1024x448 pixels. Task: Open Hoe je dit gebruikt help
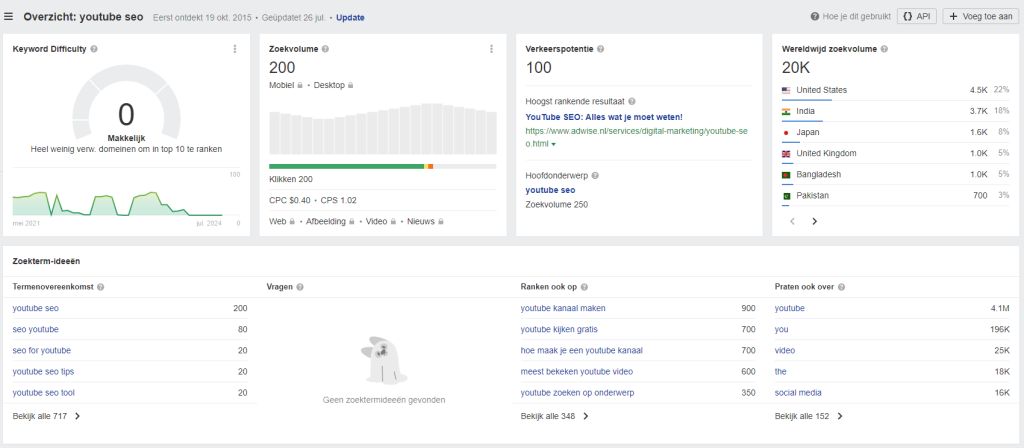(850, 16)
